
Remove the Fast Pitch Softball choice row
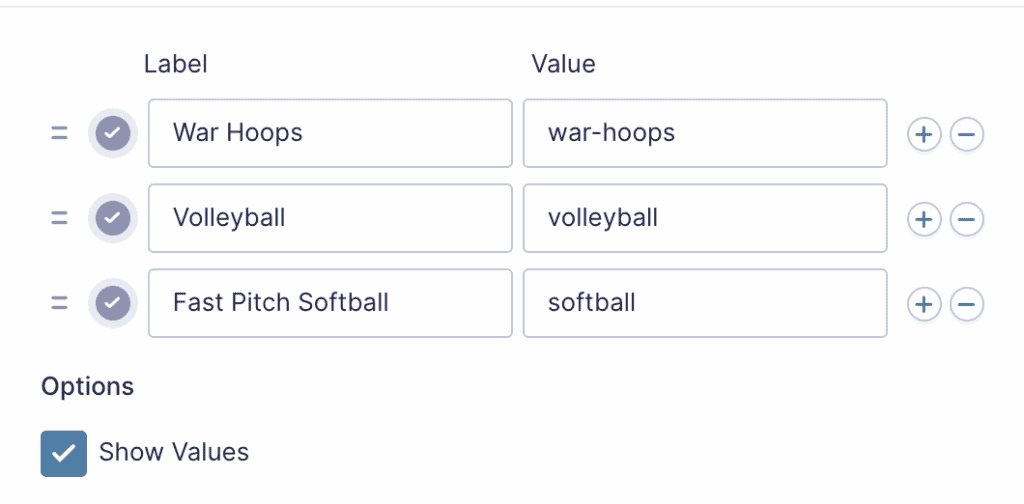pyautogui.click(x=967, y=303)
